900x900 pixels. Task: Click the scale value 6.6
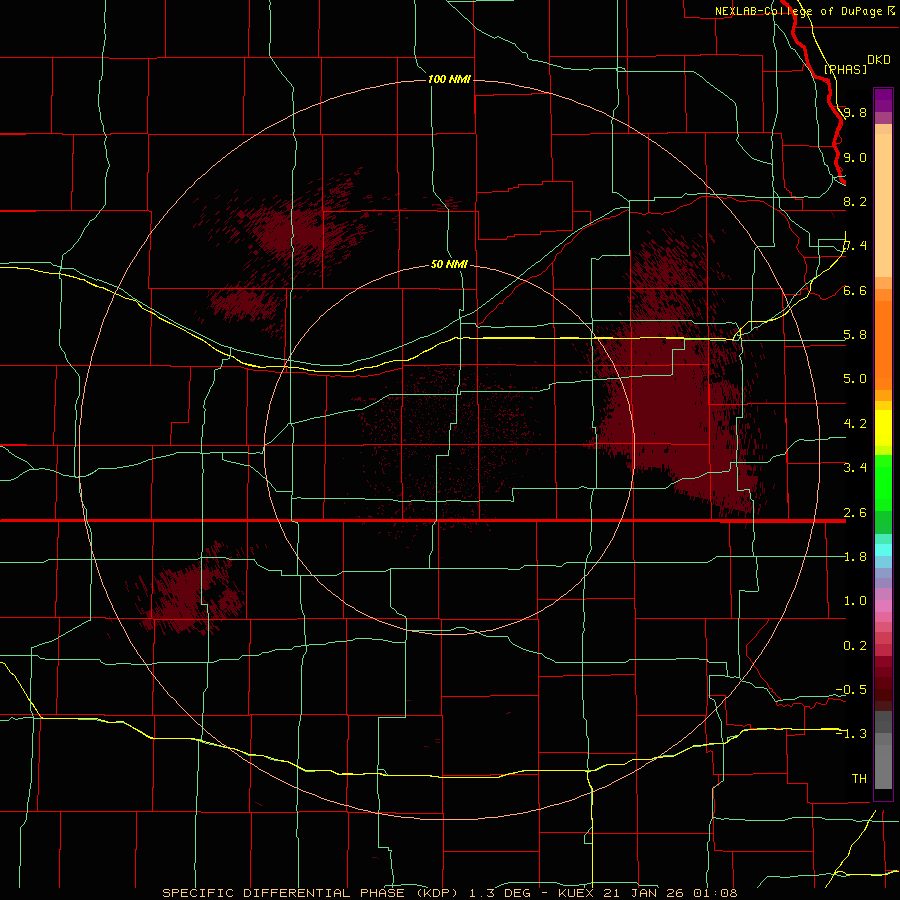click(855, 290)
